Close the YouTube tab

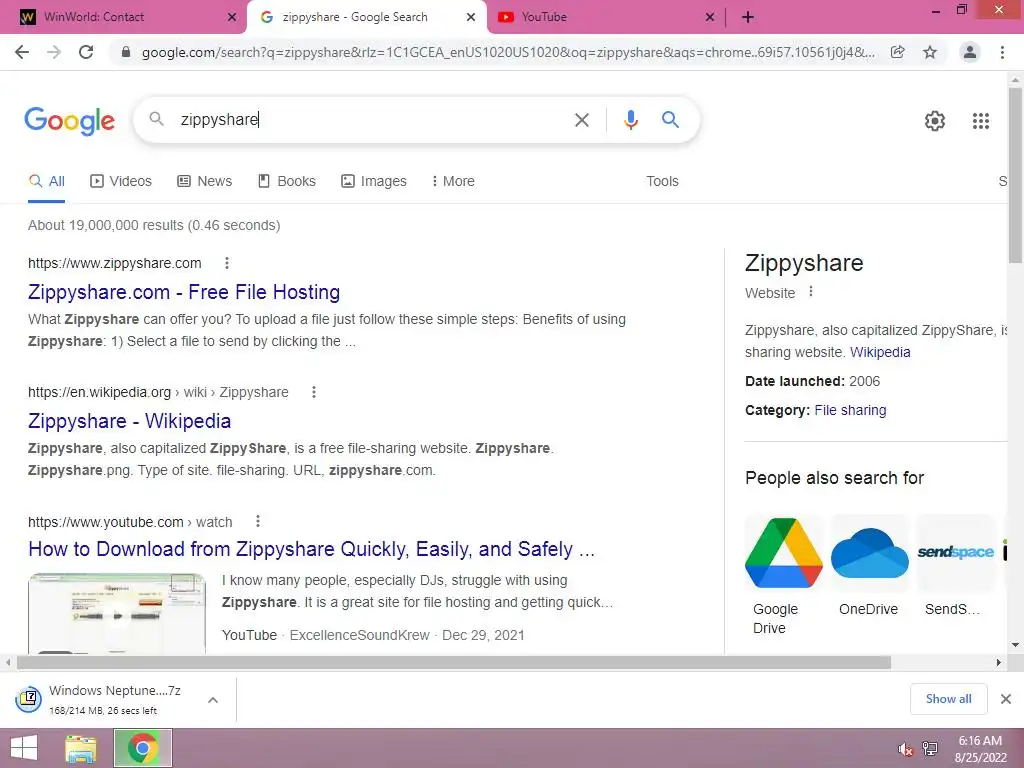710,17
